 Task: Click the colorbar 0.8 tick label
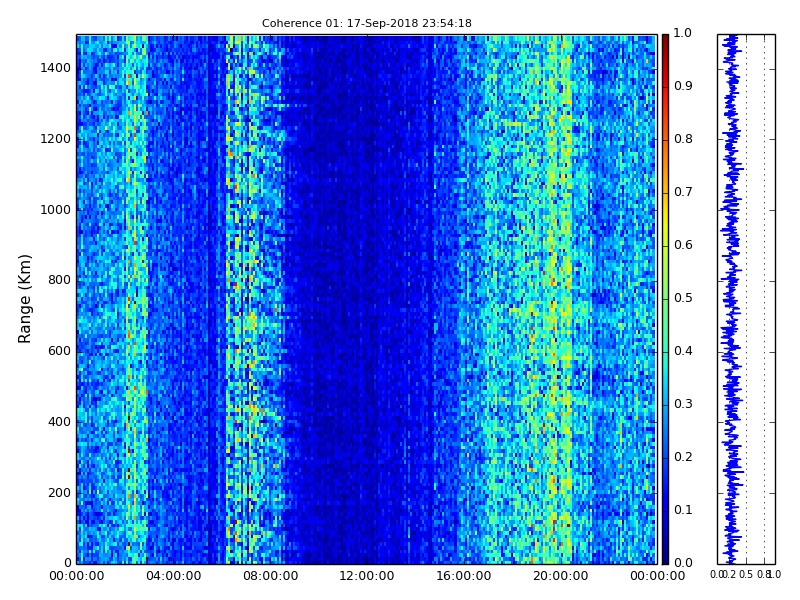click(x=683, y=139)
